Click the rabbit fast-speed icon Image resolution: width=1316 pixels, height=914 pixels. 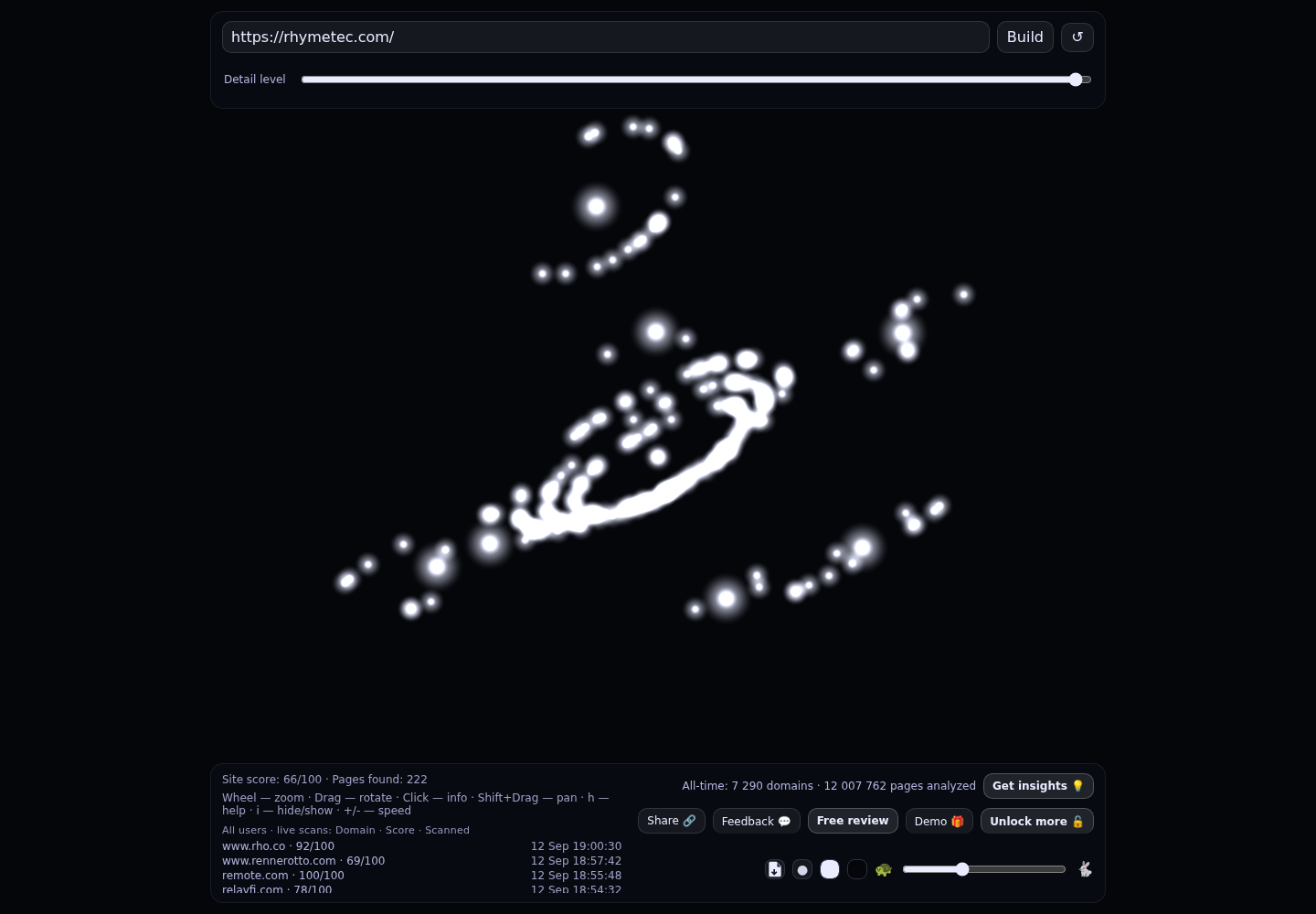[x=1085, y=869]
